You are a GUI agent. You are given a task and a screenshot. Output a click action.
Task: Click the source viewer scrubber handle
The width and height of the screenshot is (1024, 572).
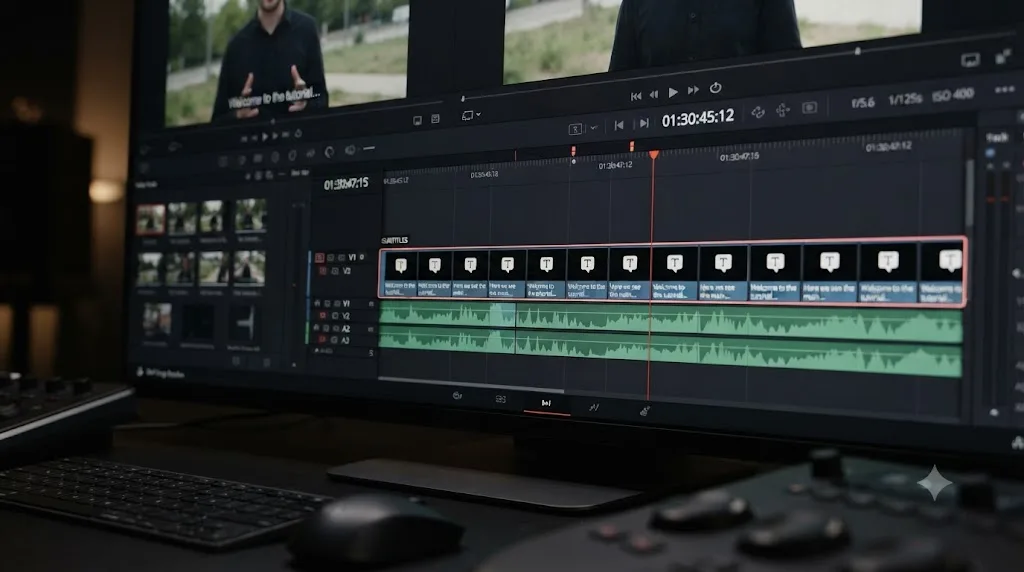tap(272, 121)
